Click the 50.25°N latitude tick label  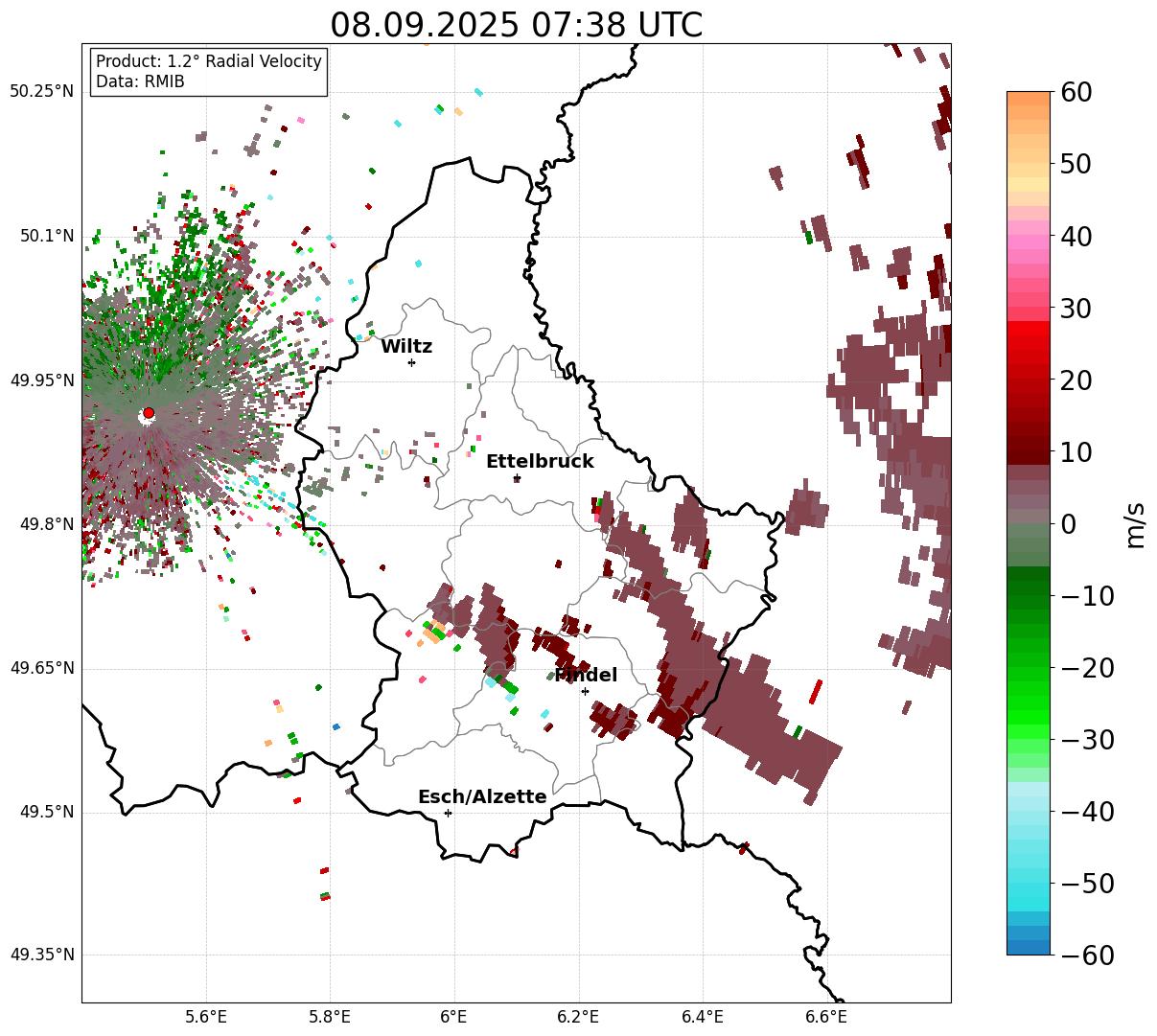click(x=42, y=92)
